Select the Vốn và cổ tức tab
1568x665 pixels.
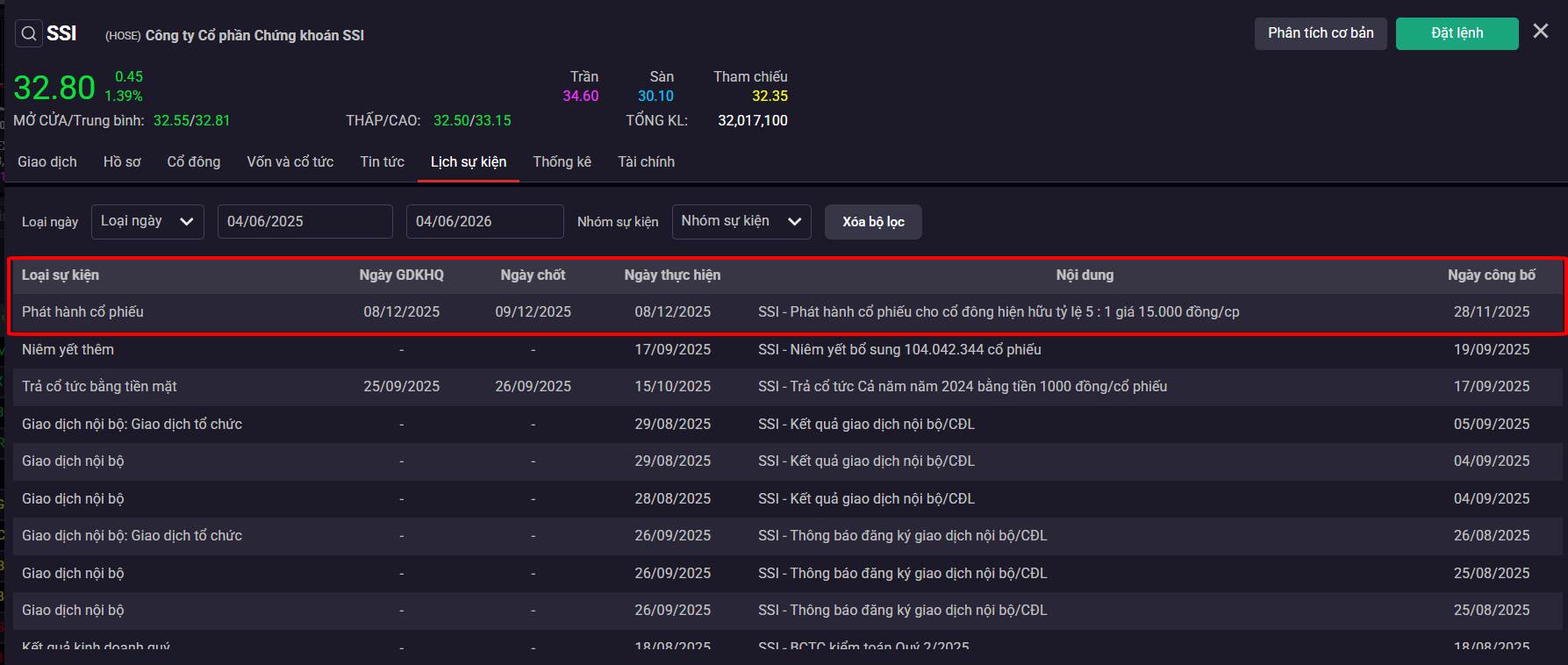(x=290, y=161)
